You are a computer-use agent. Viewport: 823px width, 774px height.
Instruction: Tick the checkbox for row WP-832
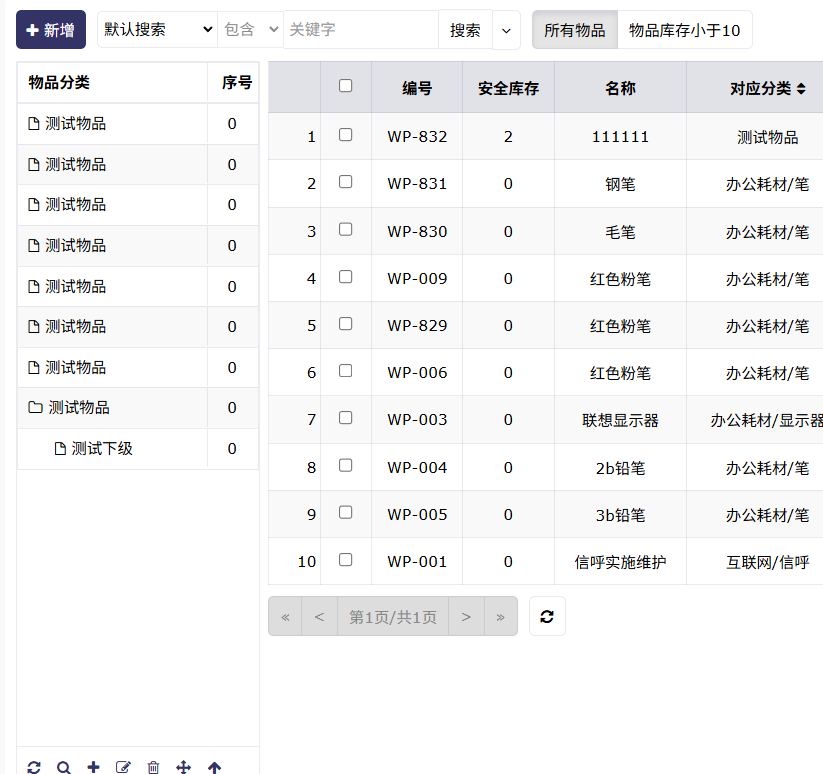(346, 135)
